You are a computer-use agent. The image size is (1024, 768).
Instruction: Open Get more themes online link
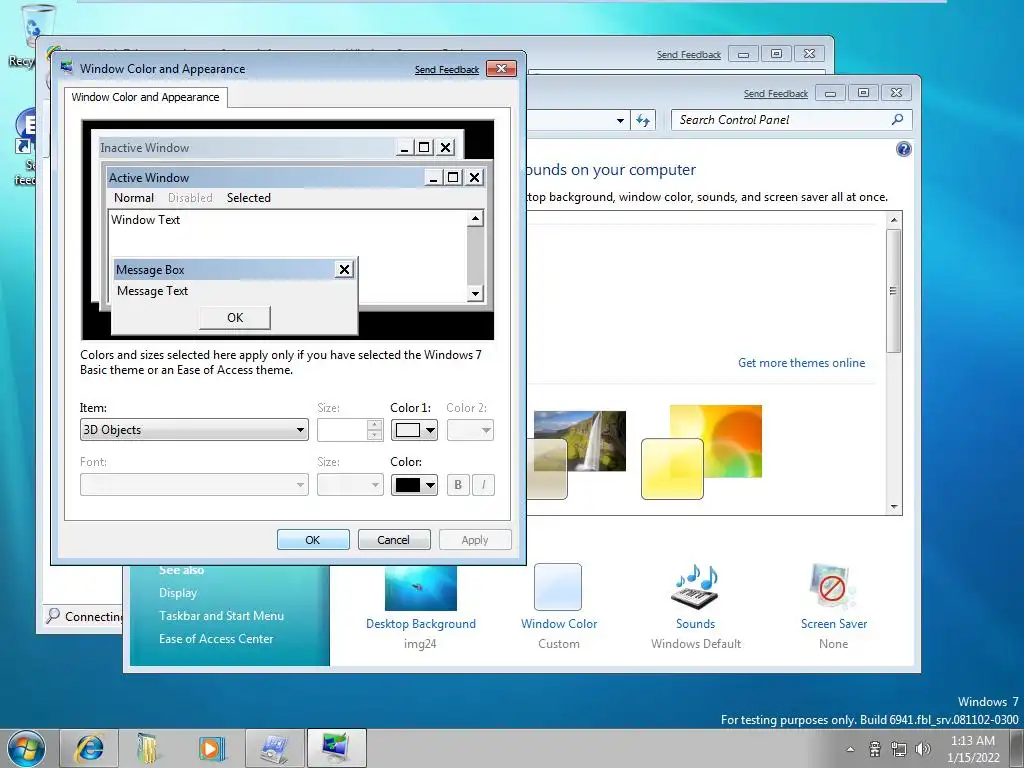coord(801,362)
